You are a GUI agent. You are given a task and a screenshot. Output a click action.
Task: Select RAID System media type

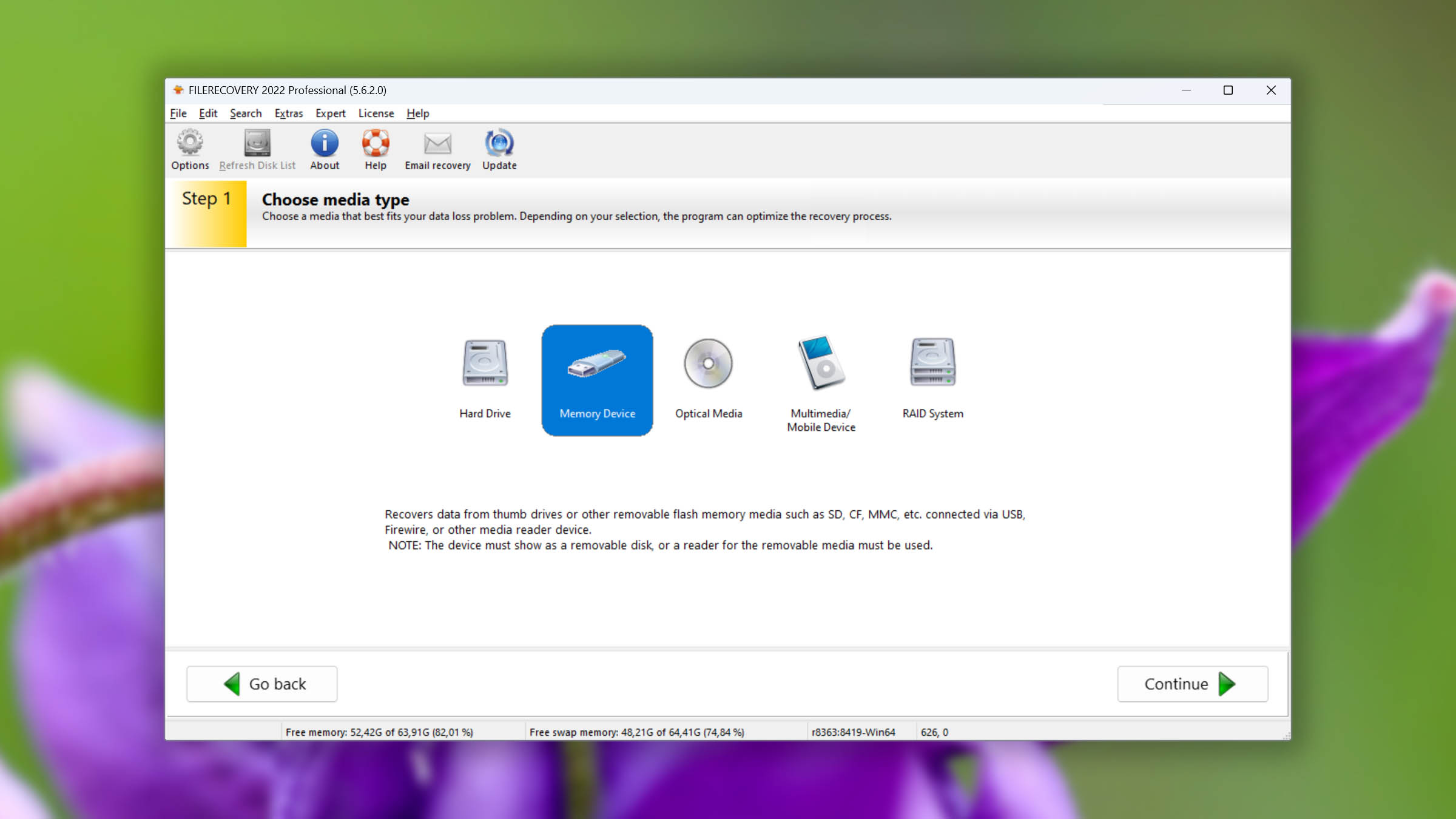point(932,379)
